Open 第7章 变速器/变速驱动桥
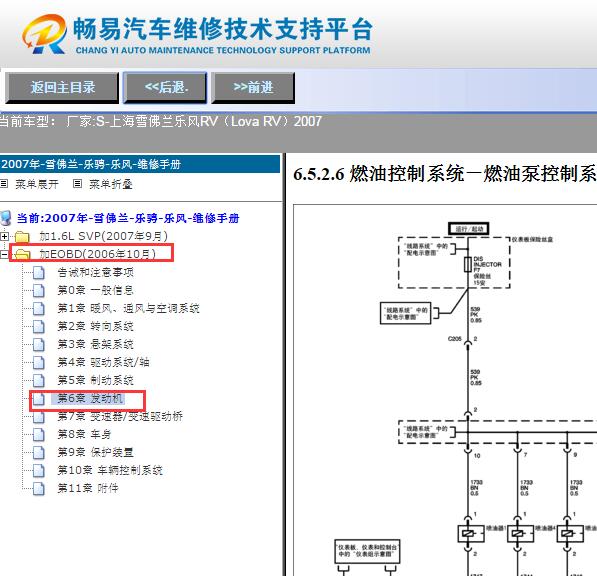The width and height of the screenshot is (597, 576). click(x=120, y=416)
